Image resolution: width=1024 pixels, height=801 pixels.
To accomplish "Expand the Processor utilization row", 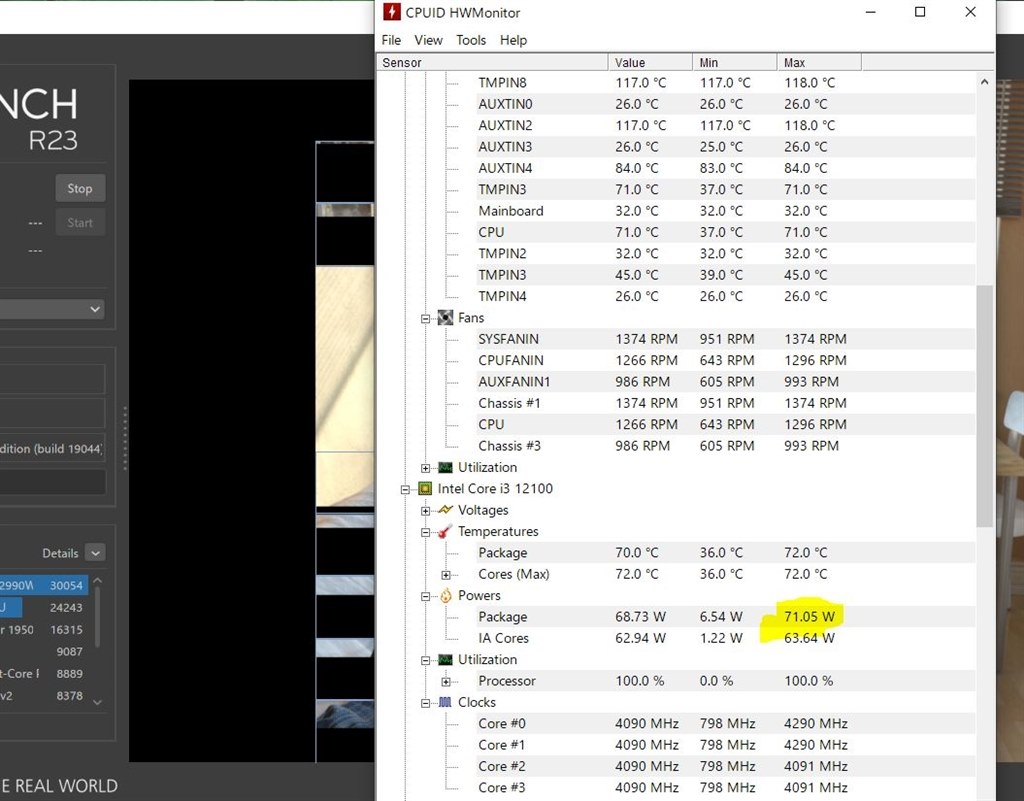I will [x=446, y=682].
